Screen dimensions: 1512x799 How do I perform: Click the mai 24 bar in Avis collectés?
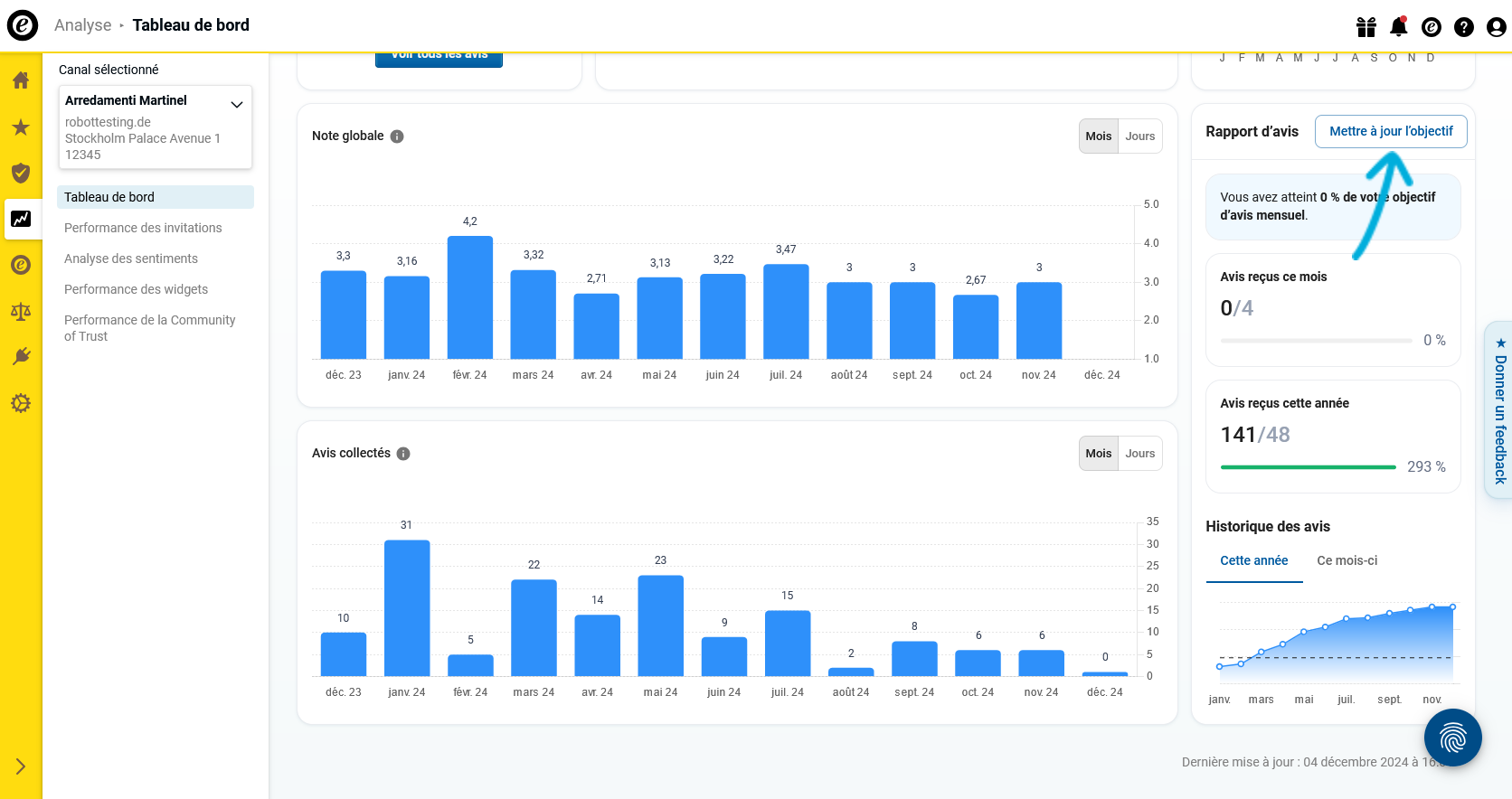pyautogui.click(x=661, y=625)
